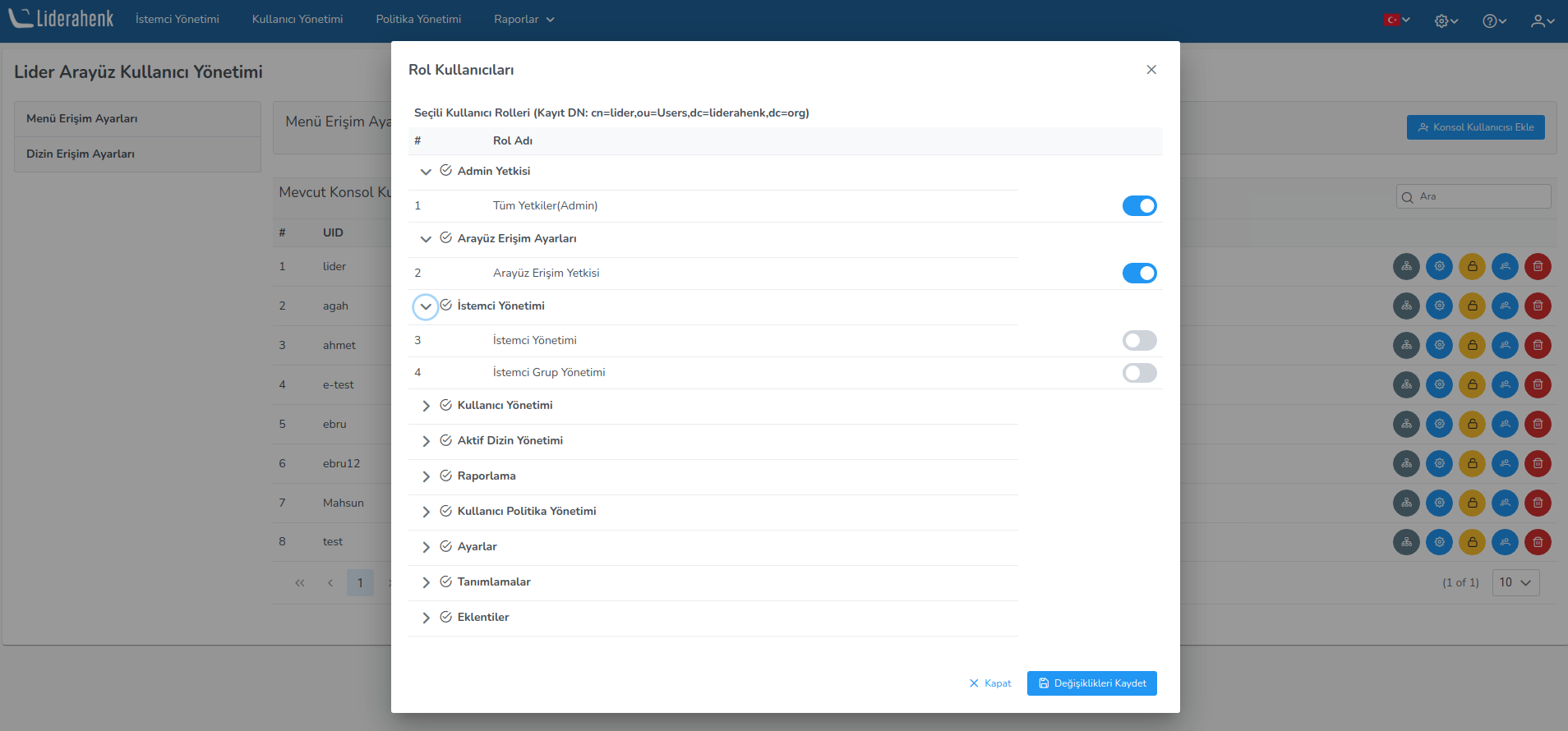Click the hierarchy icon in e-test row
1568x731 pixels.
(x=1406, y=384)
